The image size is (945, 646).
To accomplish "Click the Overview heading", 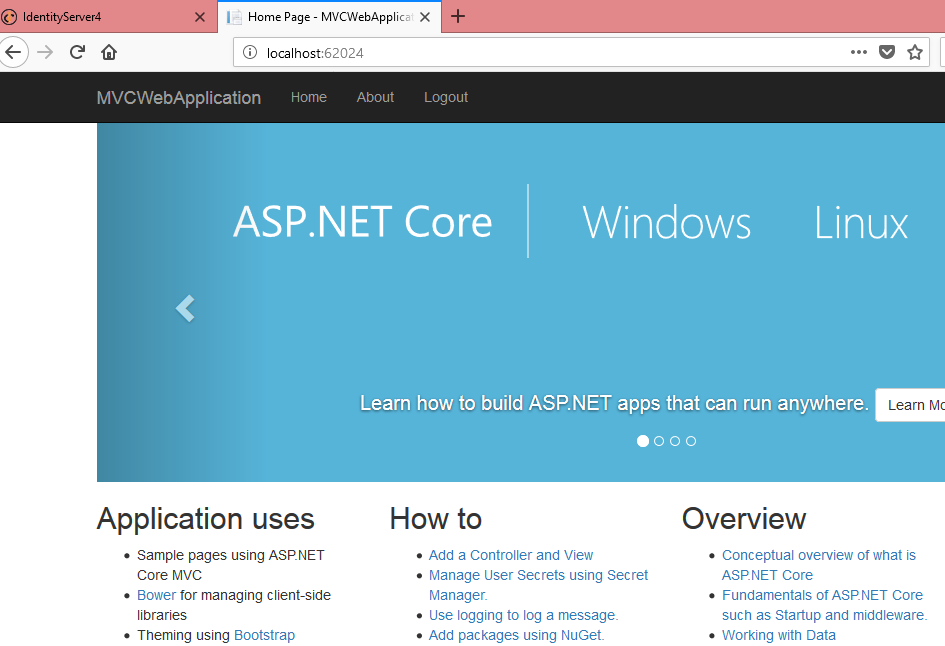I will pos(744,519).
